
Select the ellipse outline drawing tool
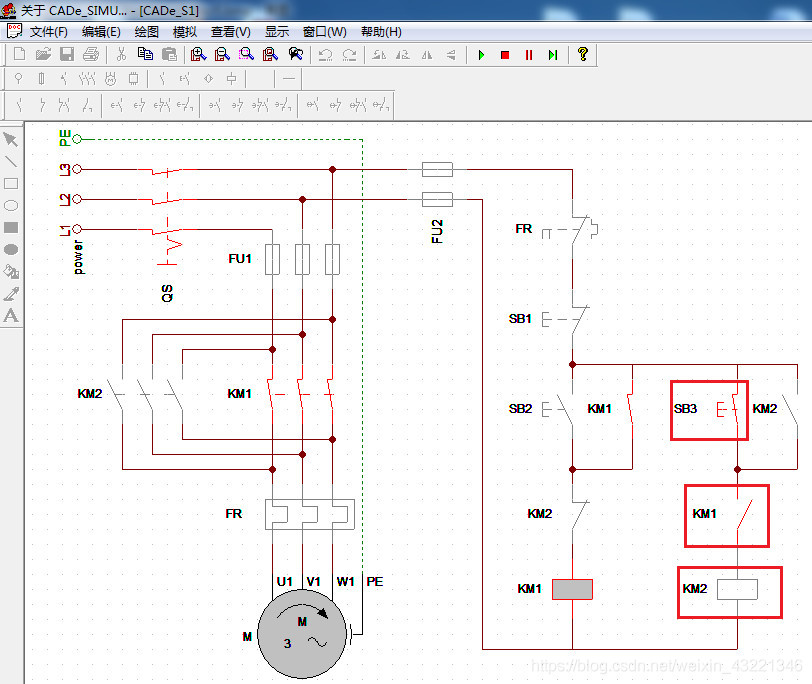11,206
